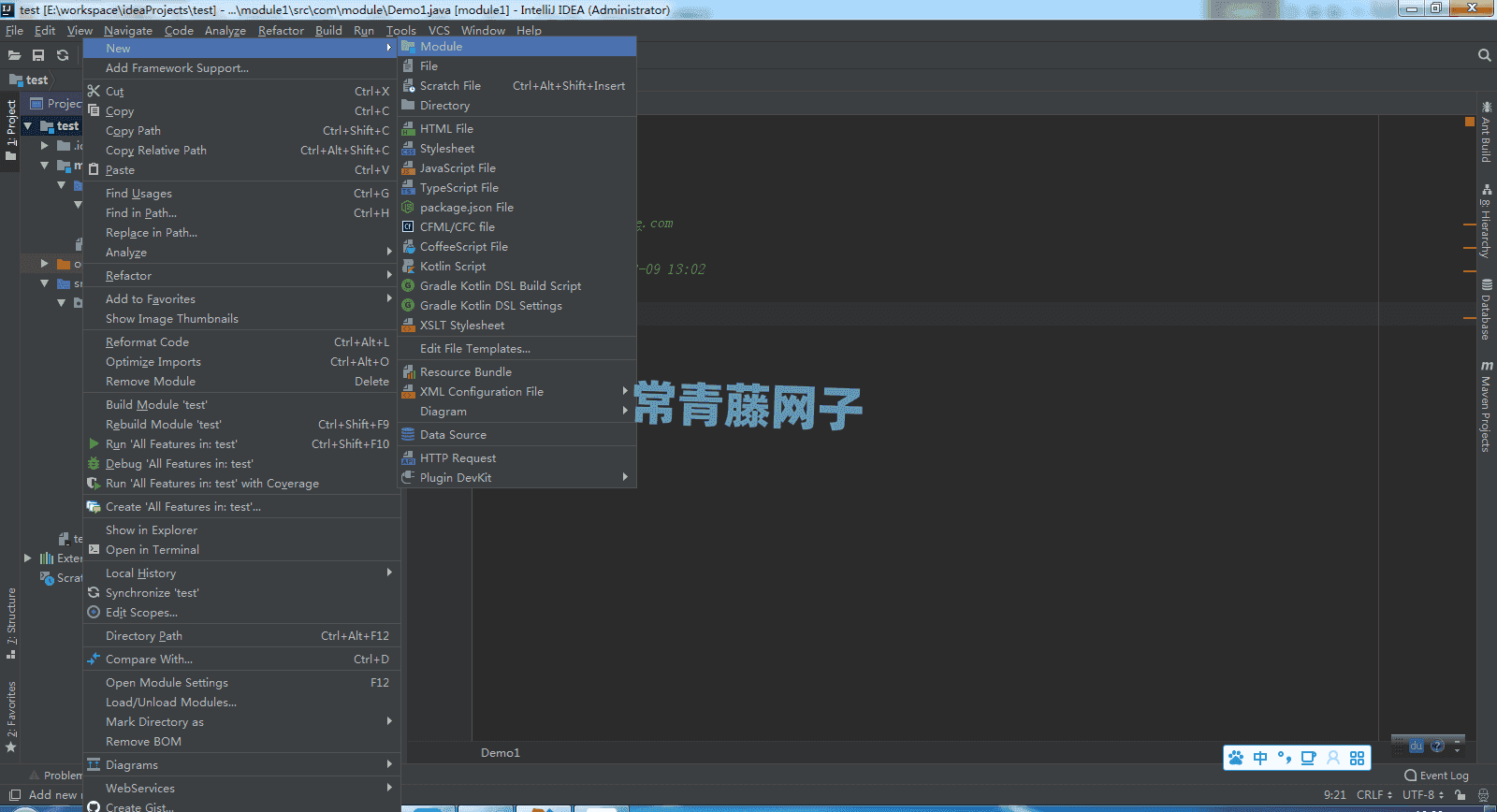Click the Plugin DevKit icon

click(x=408, y=477)
